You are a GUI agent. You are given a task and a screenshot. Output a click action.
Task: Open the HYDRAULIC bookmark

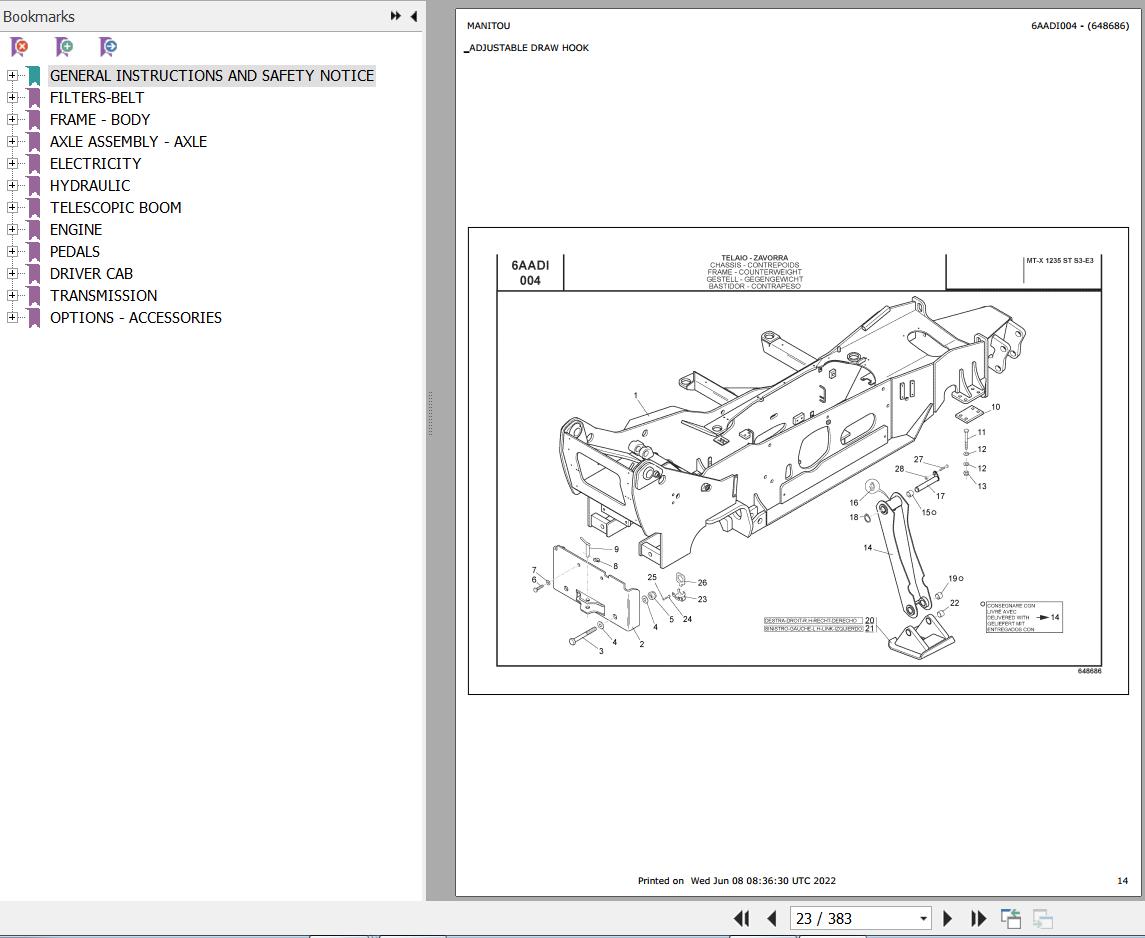90,185
